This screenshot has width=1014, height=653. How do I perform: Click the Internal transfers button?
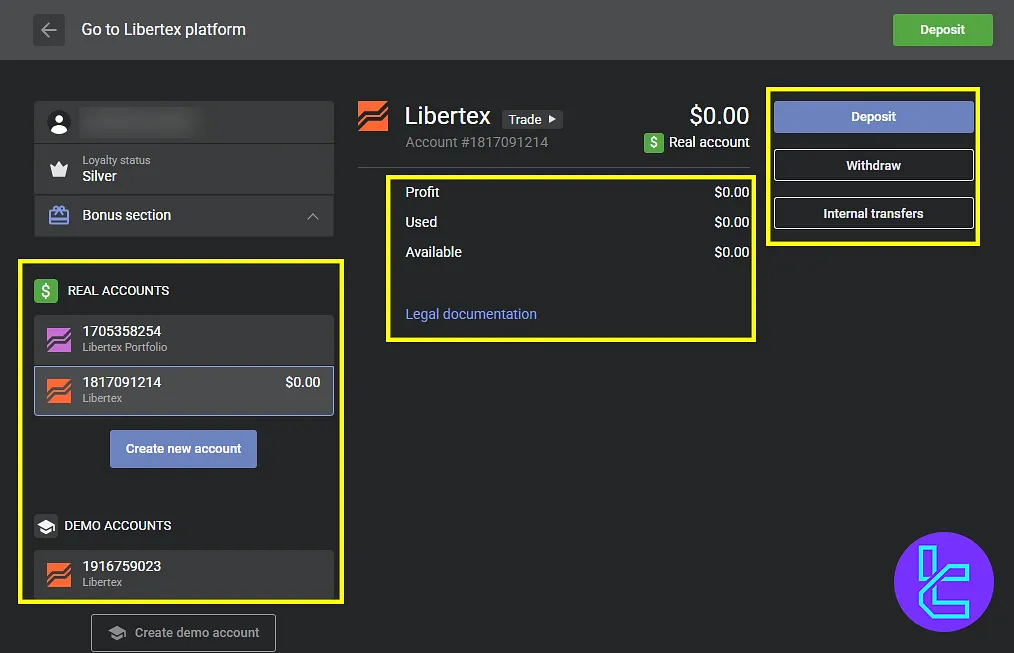click(874, 213)
